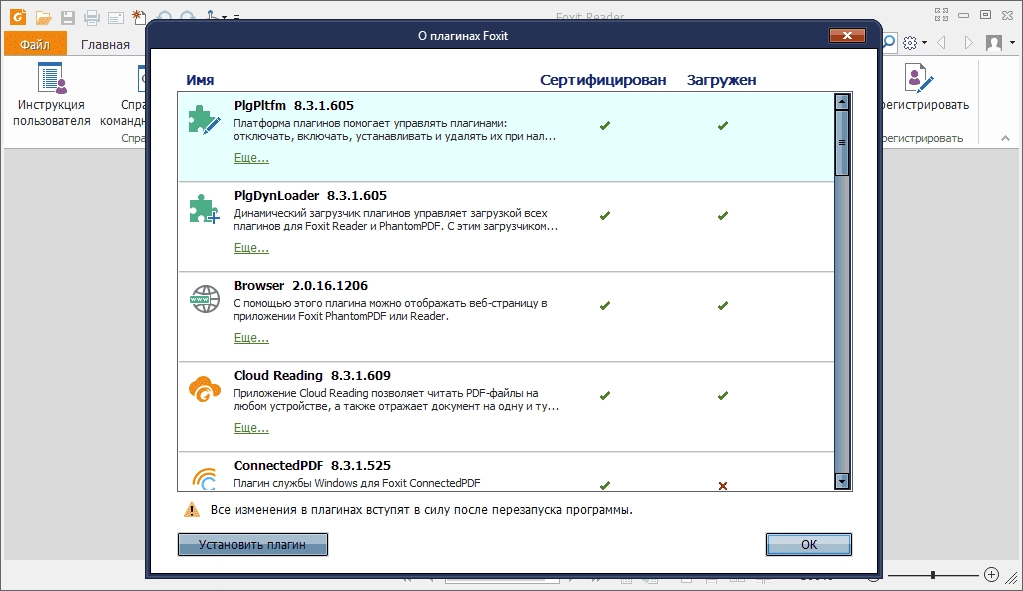
Task: Click the PlgPltfm puzzle-piece plugin icon
Action: [204, 121]
